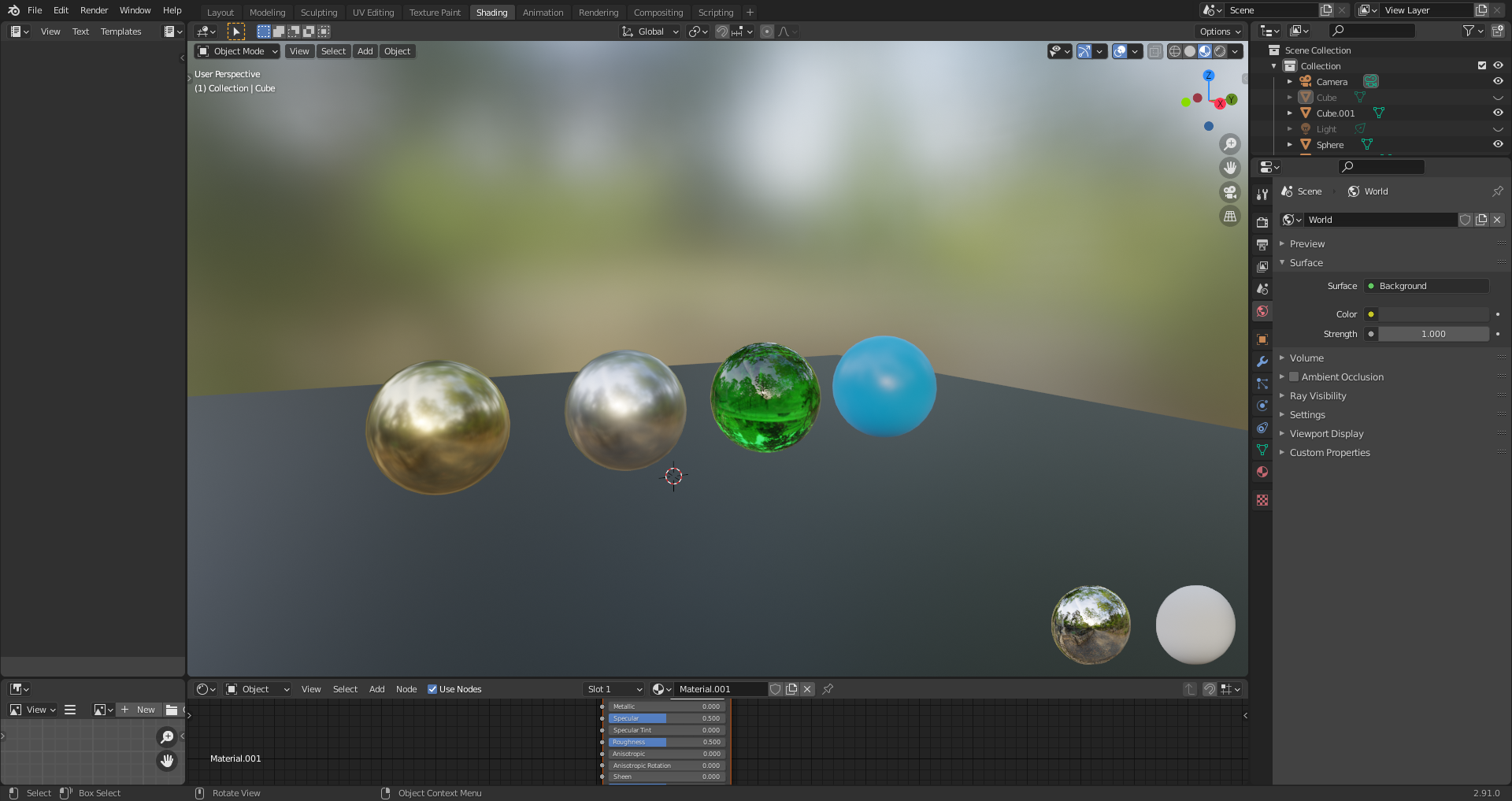
Task: Open the Material properties tab
Action: coord(1262,472)
